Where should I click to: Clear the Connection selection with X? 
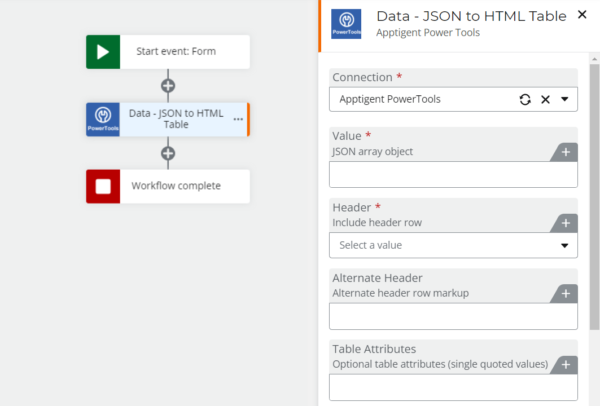click(x=545, y=99)
